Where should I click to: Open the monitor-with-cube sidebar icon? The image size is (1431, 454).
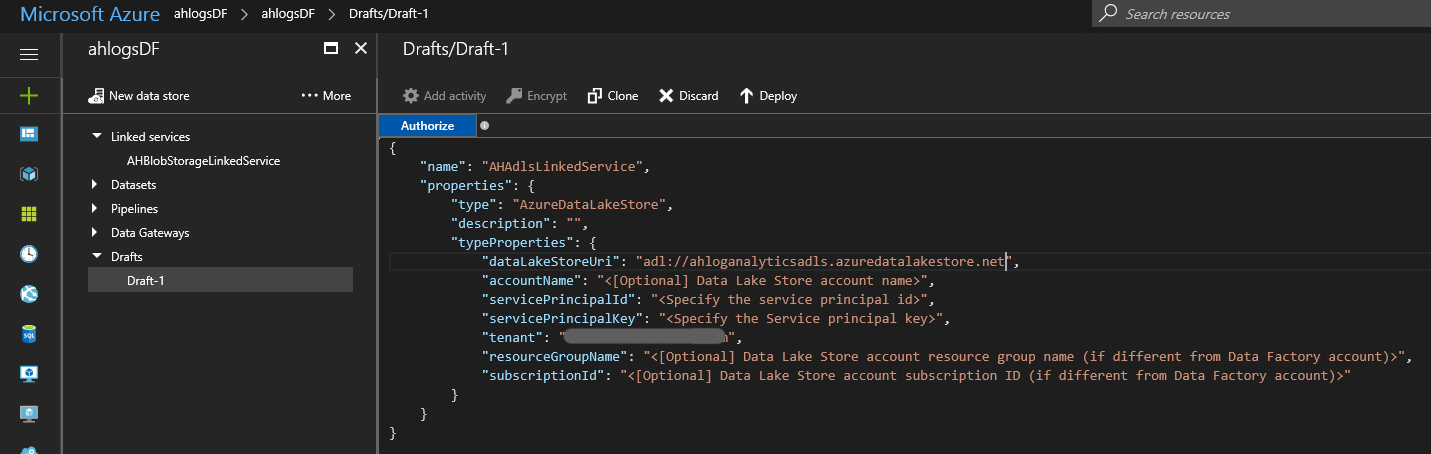pyautogui.click(x=29, y=374)
